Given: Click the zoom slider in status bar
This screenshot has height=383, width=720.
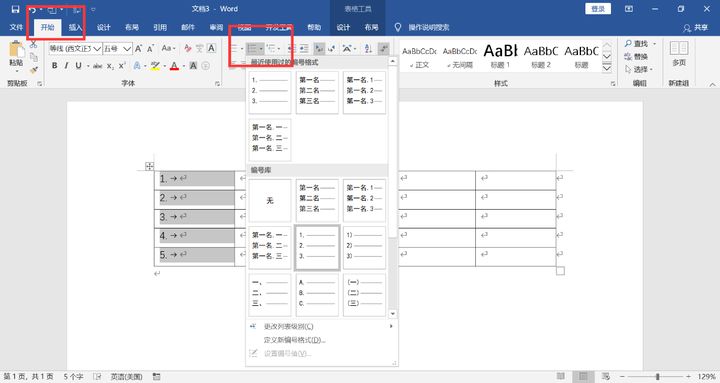Looking at the screenshot, I should pyautogui.click(x=657, y=377).
